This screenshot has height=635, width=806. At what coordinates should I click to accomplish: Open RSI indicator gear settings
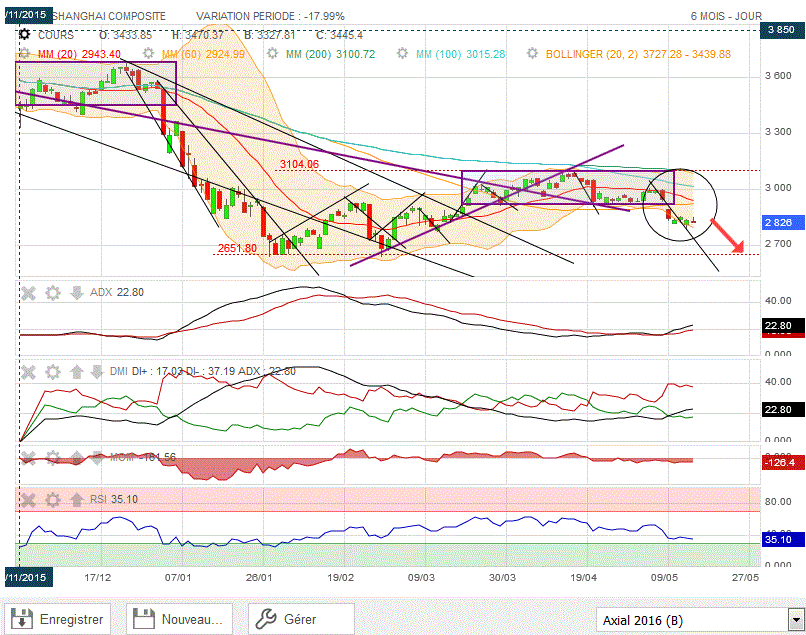(x=52, y=500)
